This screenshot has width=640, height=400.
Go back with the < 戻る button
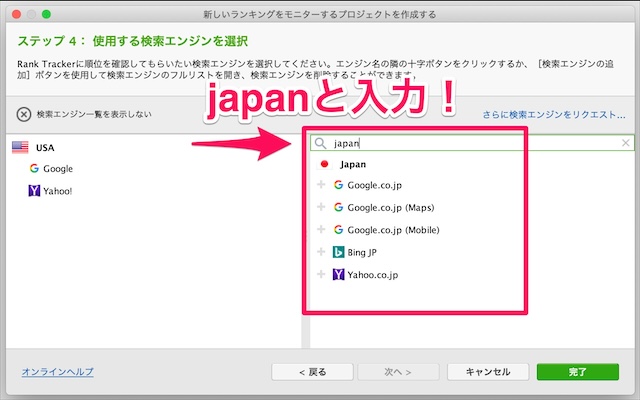(312, 372)
